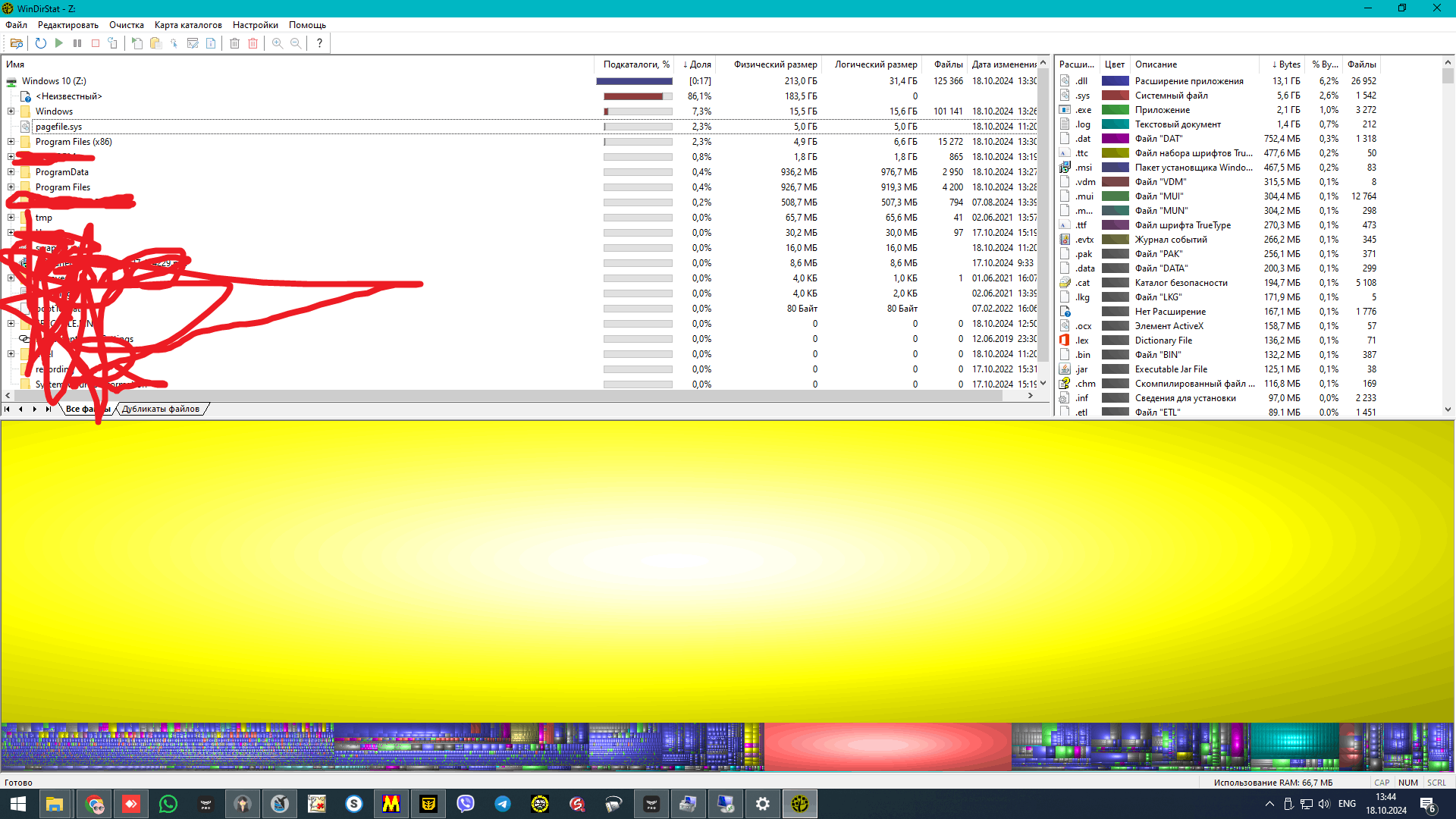Expand the ProgramData folder node
The width and height of the screenshot is (1456, 819).
(x=11, y=172)
